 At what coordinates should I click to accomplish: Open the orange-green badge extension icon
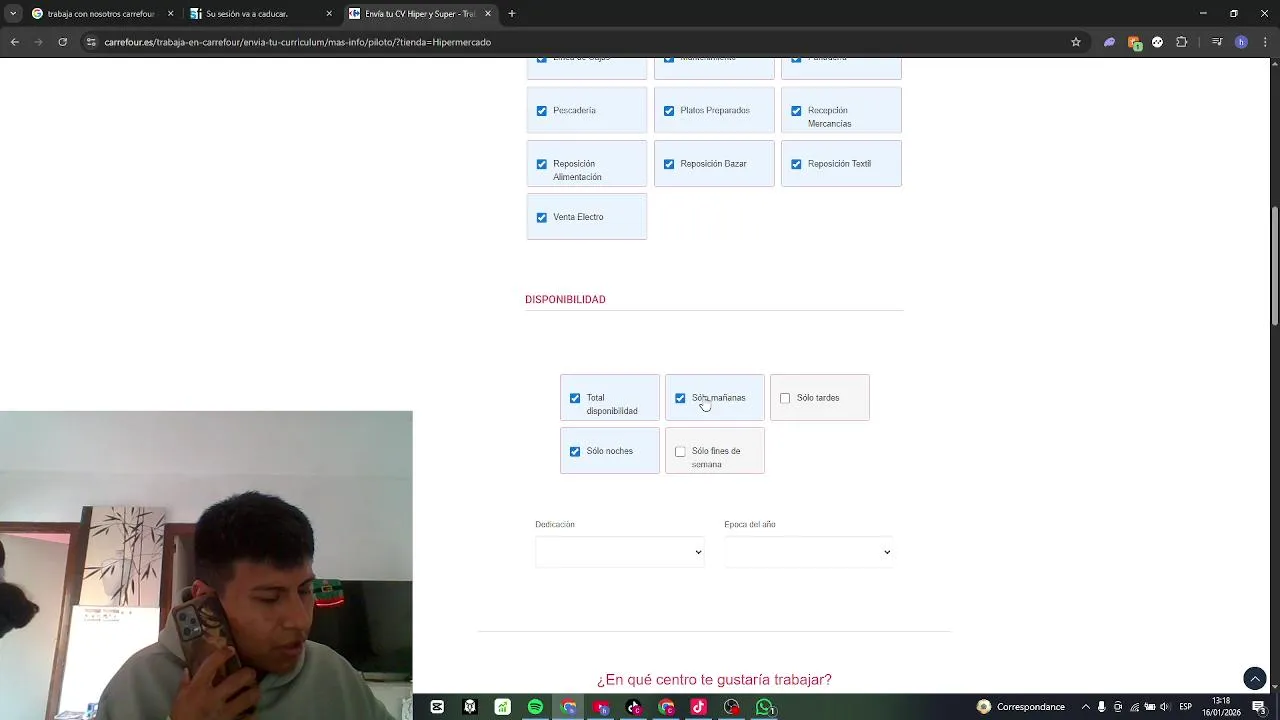click(x=1134, y=42)
